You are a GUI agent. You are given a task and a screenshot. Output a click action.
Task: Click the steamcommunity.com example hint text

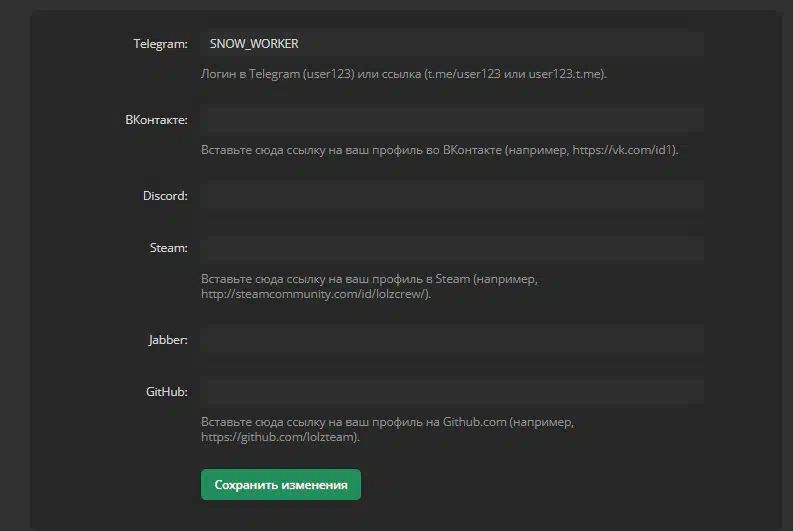(x=369, y=286)
